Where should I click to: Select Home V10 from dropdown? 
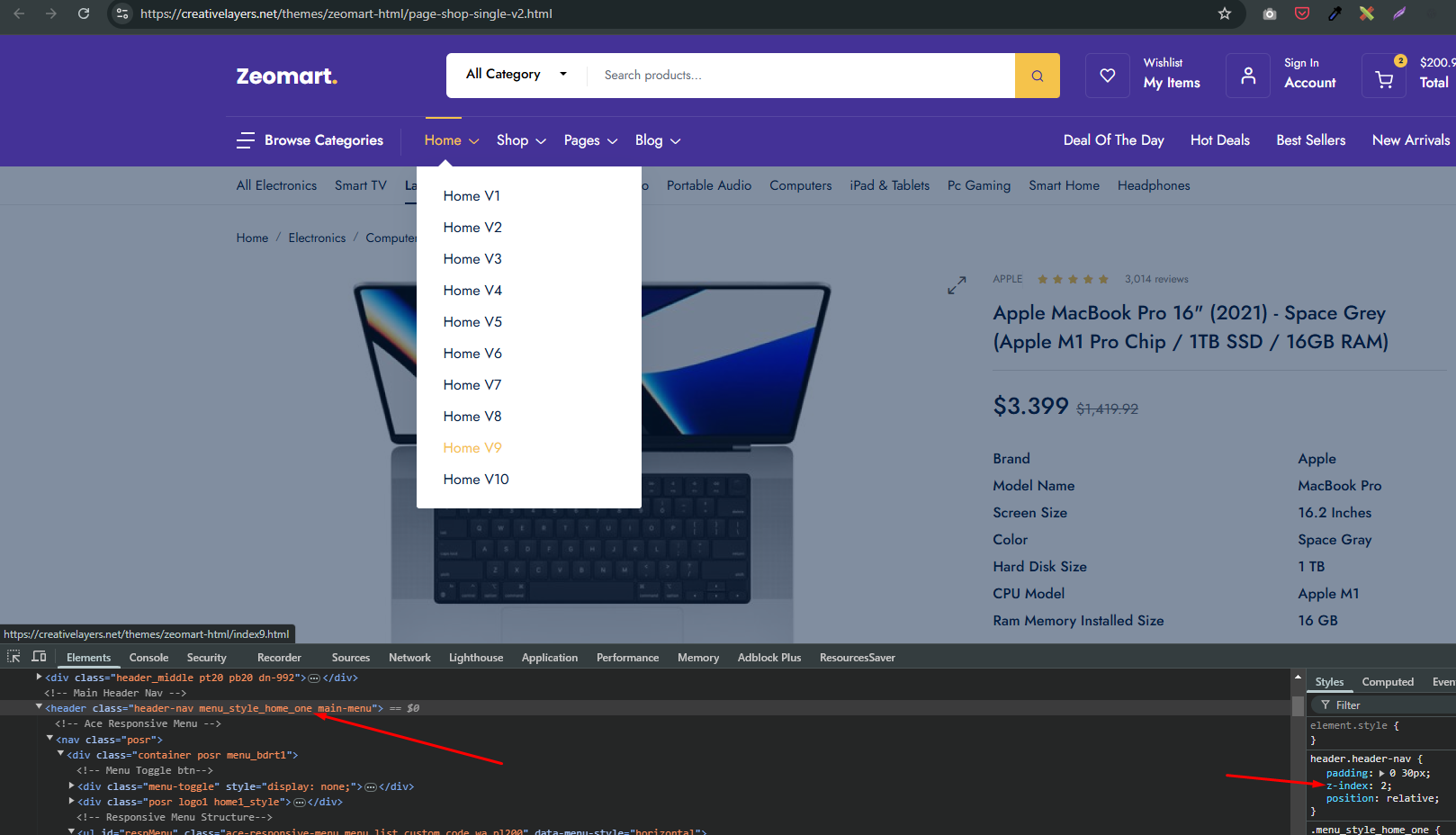(476, 480)
